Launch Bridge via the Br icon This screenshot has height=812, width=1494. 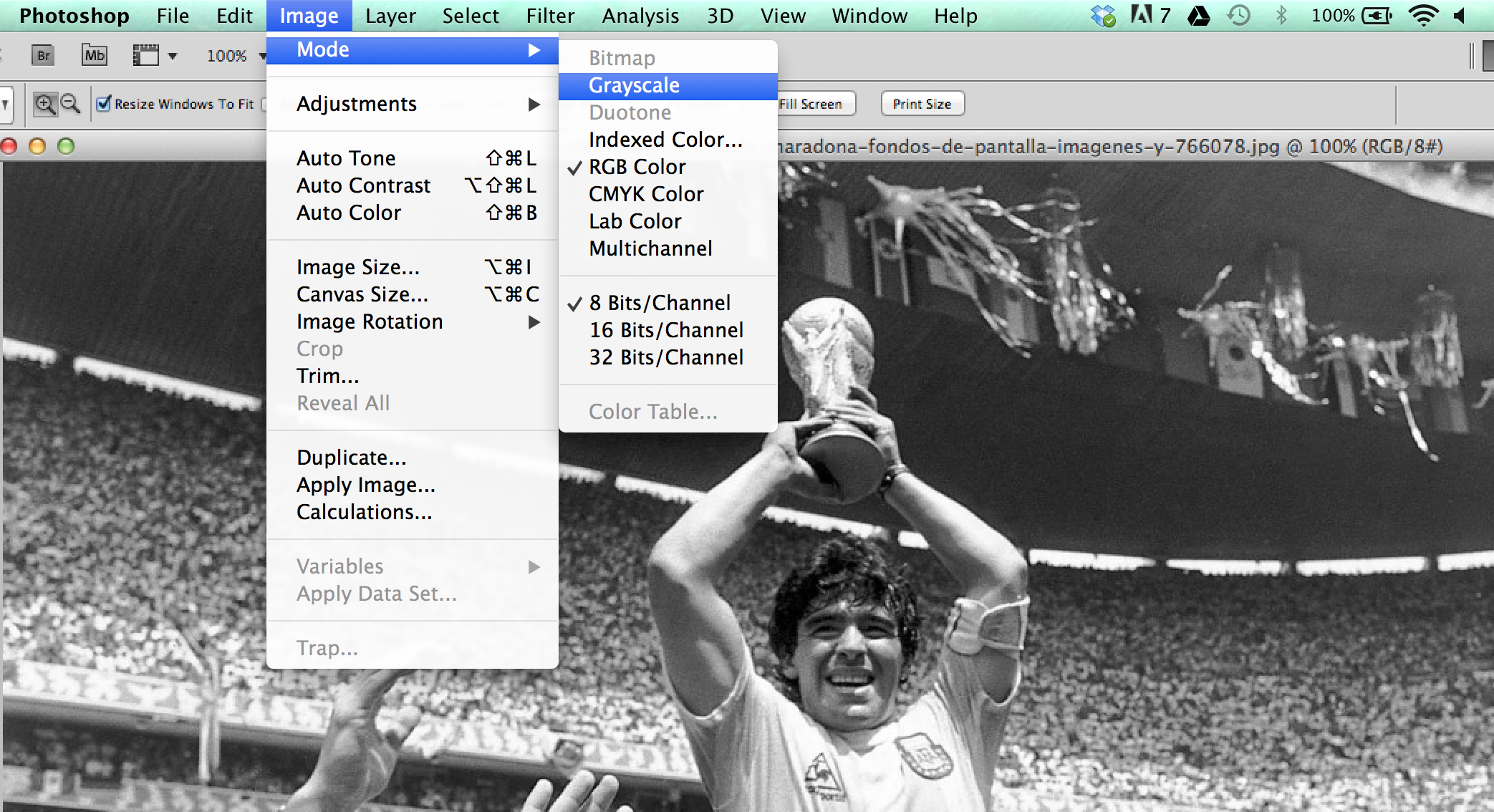click(44, 55)
